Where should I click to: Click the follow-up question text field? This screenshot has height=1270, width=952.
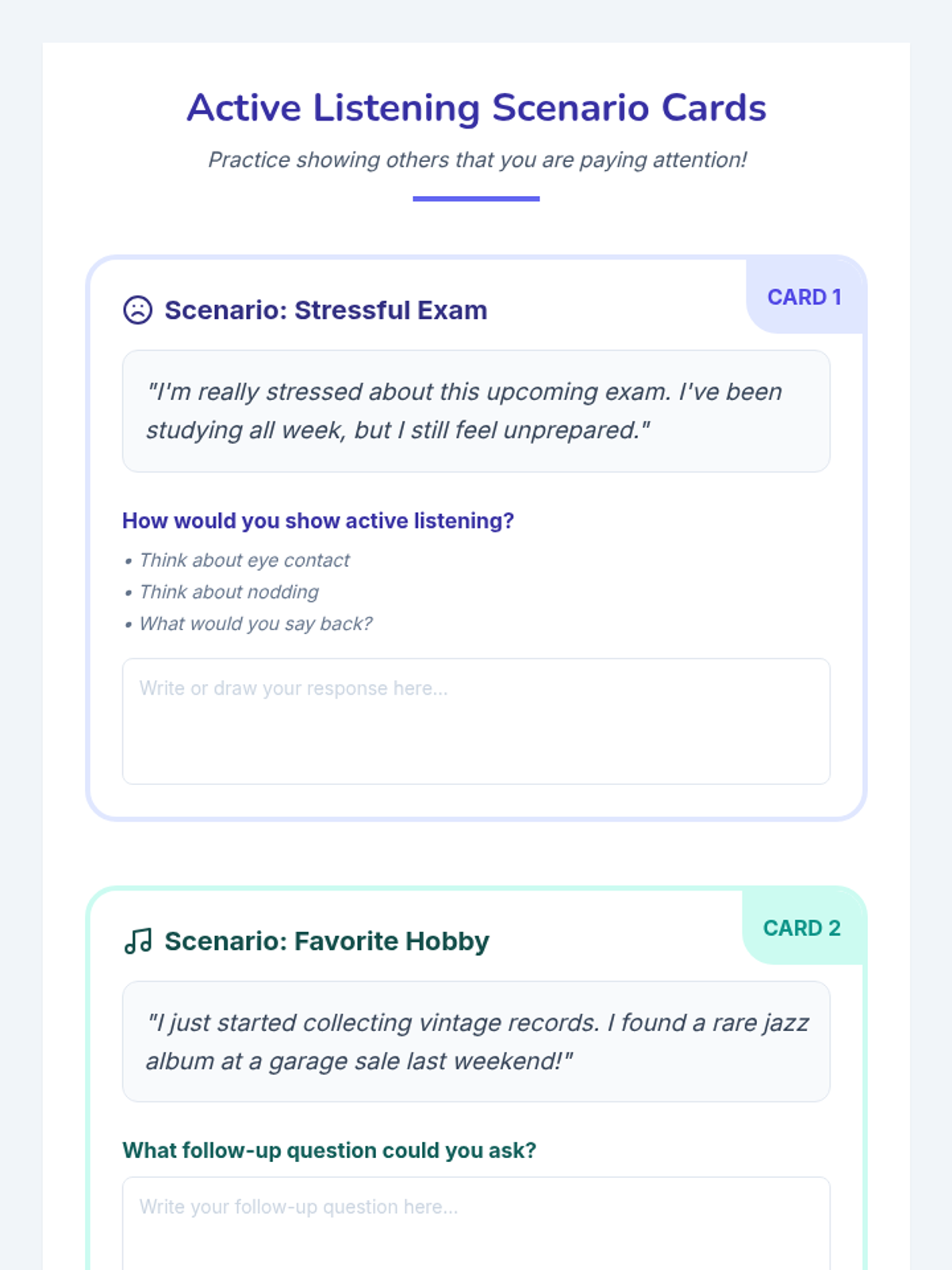pos(476,1222)
